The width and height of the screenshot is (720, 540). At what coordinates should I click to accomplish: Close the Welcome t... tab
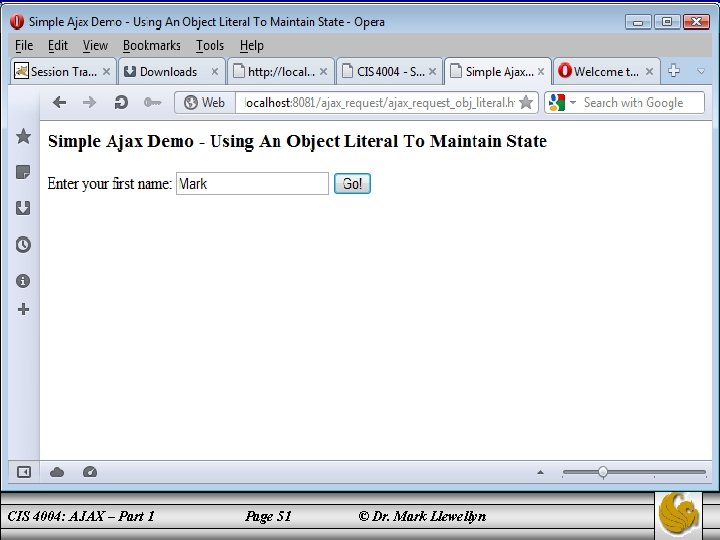[x=649, y=72]
